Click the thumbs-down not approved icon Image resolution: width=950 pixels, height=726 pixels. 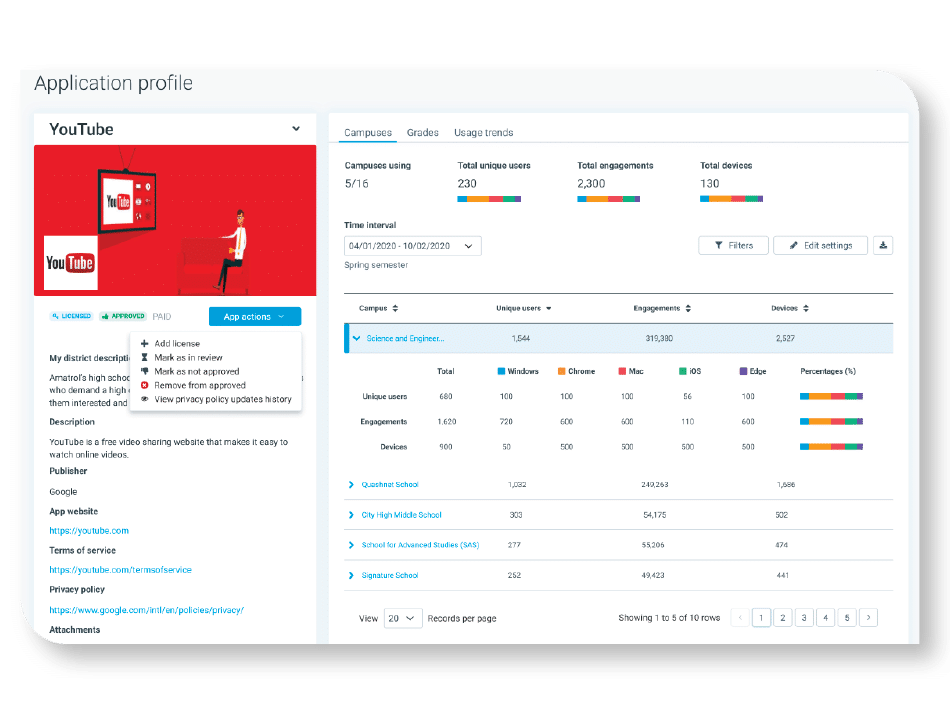[144, 371]
